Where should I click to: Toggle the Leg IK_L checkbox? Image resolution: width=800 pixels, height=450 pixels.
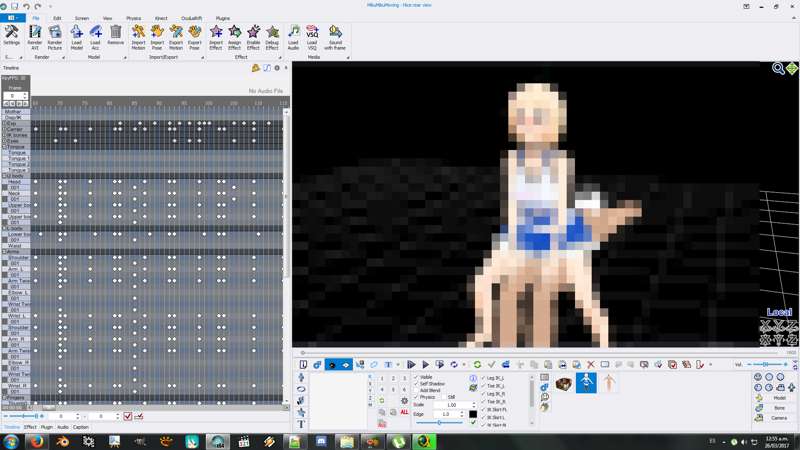[x=483, y=378]
